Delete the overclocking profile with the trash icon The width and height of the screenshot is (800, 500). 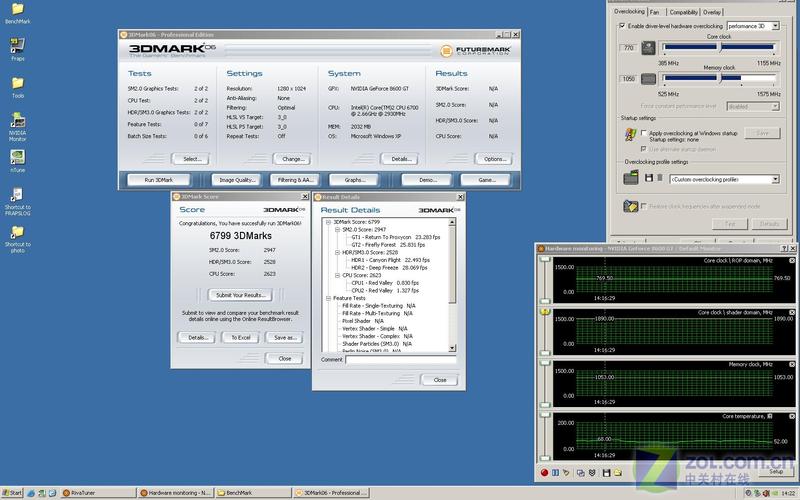(x=659, y=178)
